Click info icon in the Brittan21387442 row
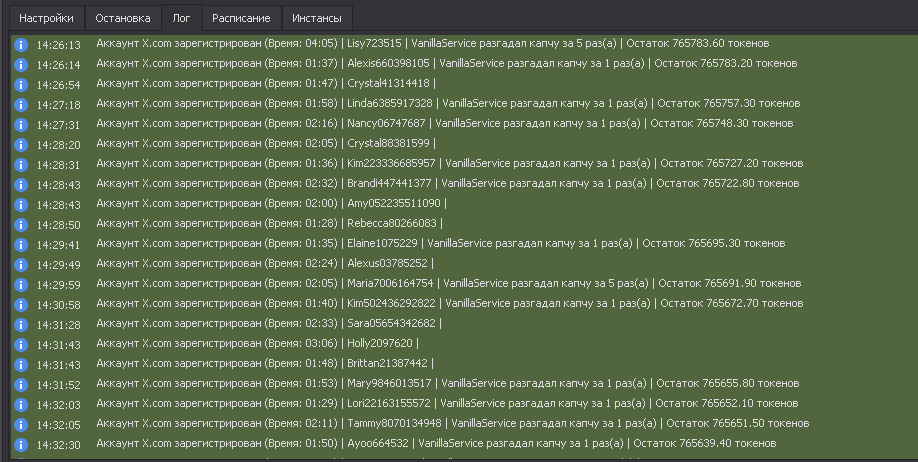Screen dimensions: 918x462 (x=21, y=365)
